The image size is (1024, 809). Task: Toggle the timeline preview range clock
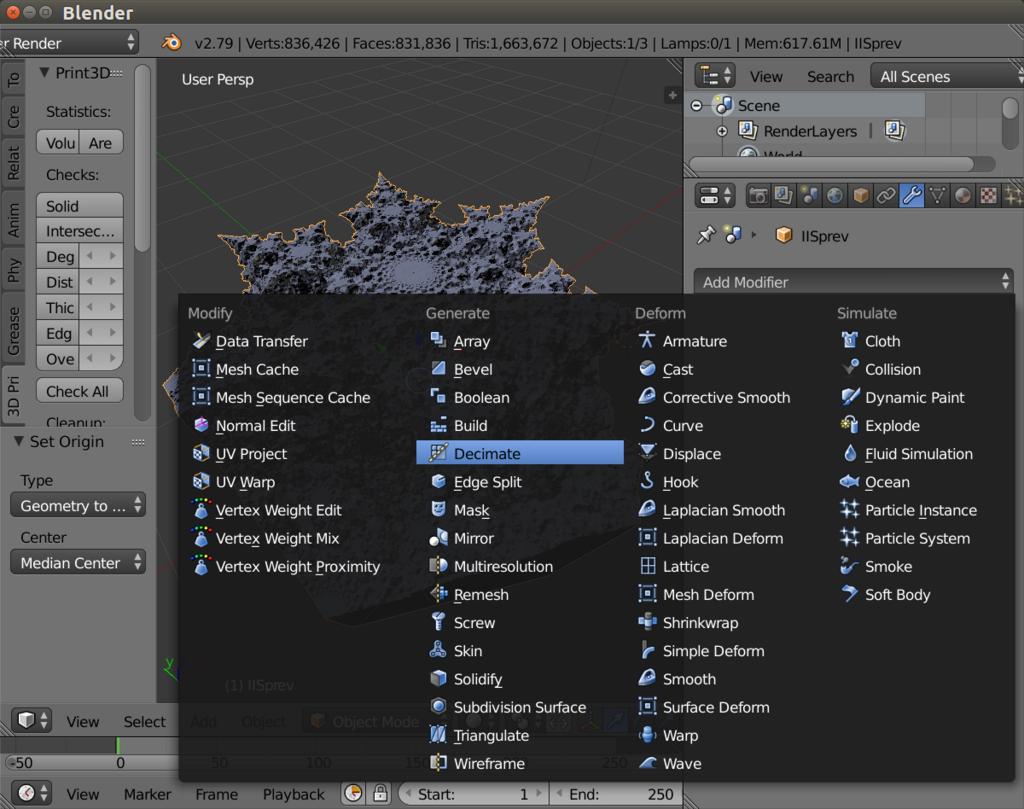coord(353,794)
